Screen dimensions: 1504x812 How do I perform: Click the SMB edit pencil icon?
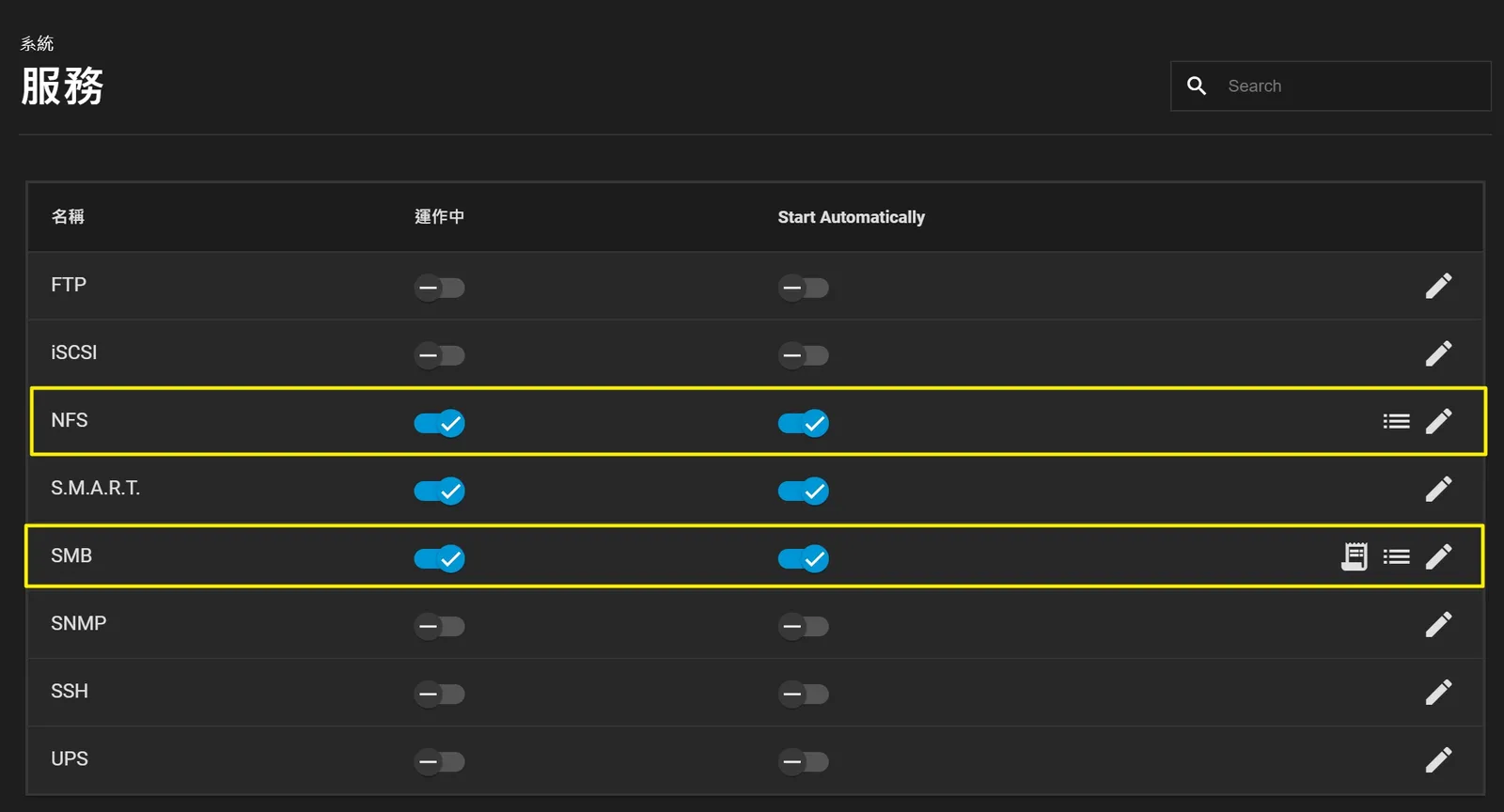tap(1438, 556)
